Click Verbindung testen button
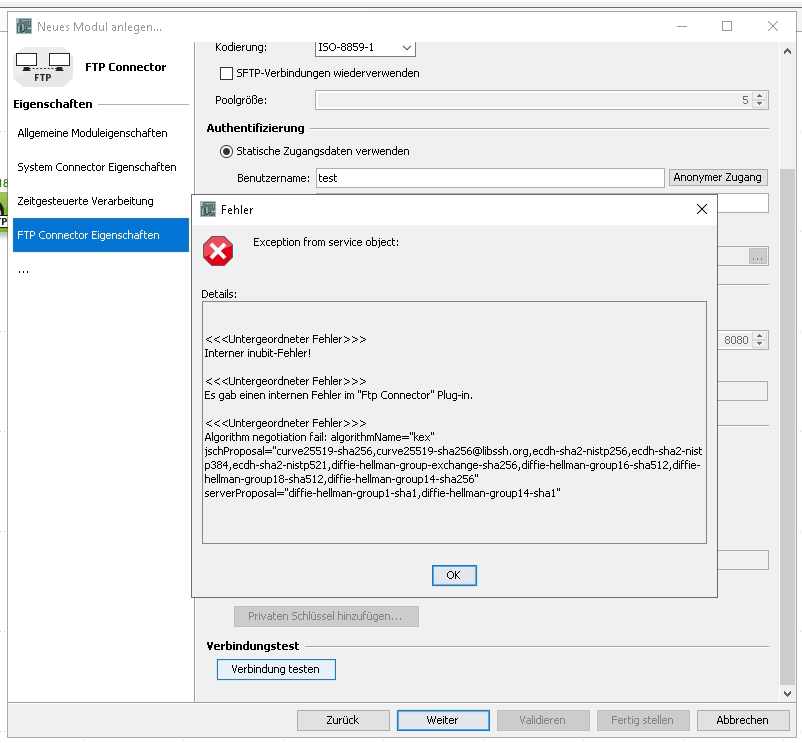Image resolution: width=802 pixels, height=743 pixels. pyautogui.click(x=275, y=669)
